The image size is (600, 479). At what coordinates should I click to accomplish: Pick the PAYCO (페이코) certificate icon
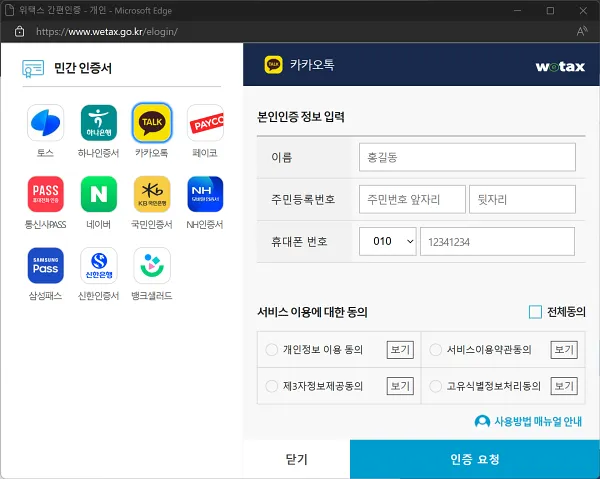point(205,123)
